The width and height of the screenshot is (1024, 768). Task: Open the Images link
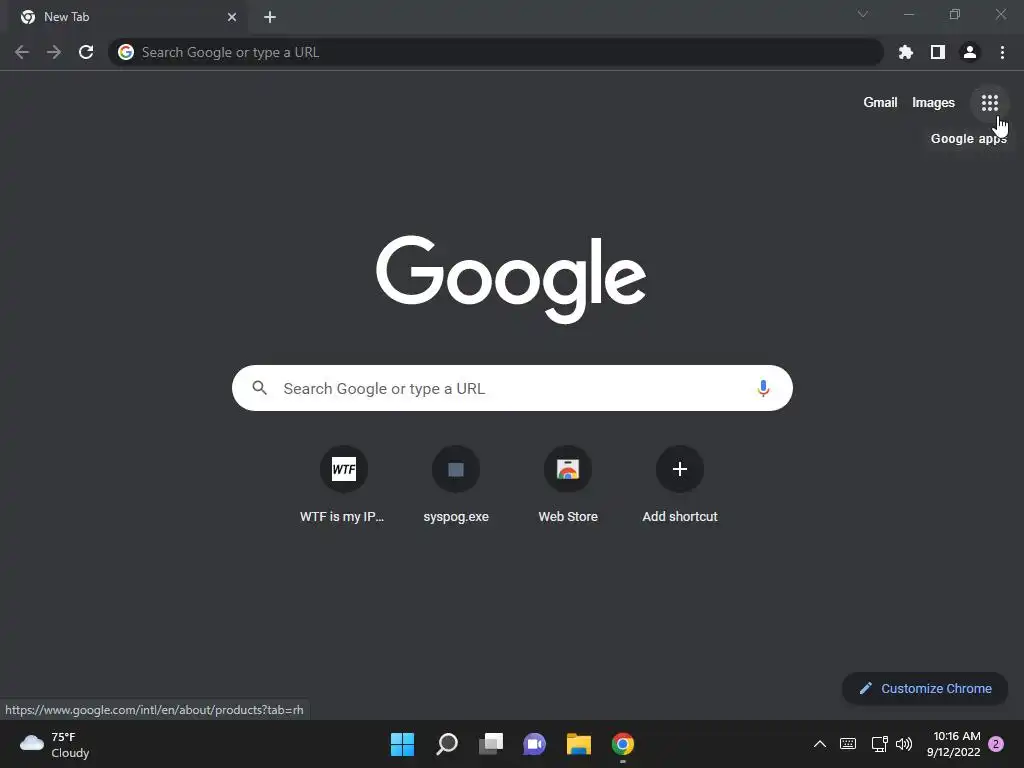click(933, 103)
